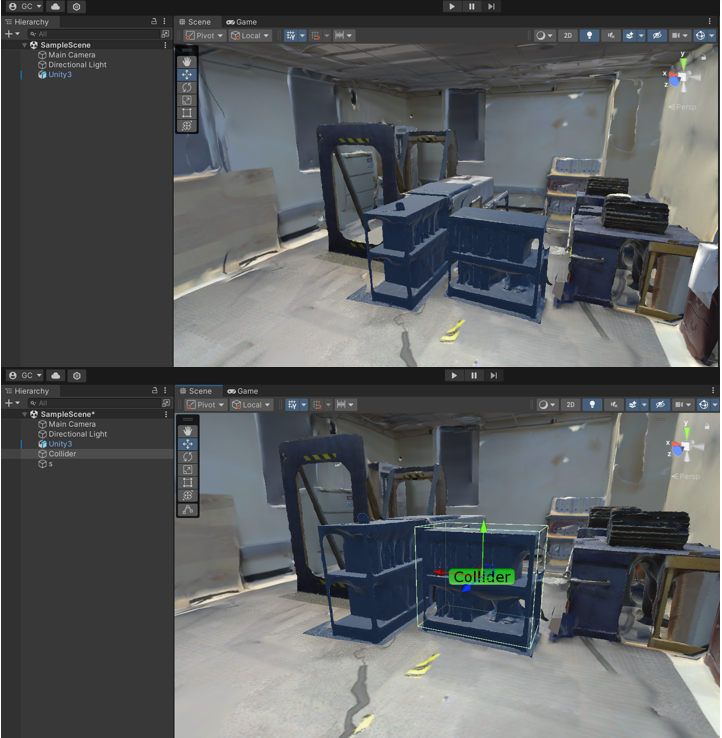The image size is (722, 738).
Task: Toggle scene lighting in the bottom Scene view
Action: [592, 405]
